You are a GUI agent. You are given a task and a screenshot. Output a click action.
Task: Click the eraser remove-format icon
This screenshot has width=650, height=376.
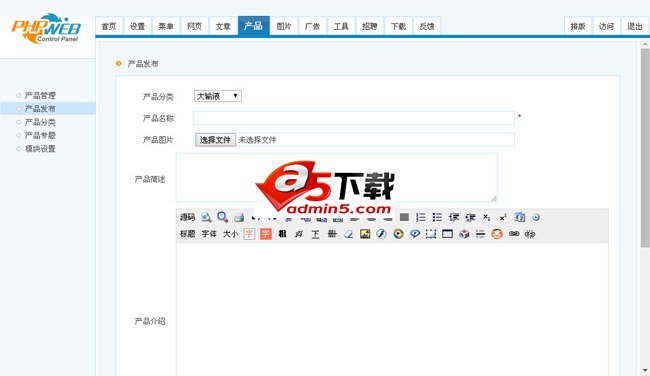click(x=349, y=234)
